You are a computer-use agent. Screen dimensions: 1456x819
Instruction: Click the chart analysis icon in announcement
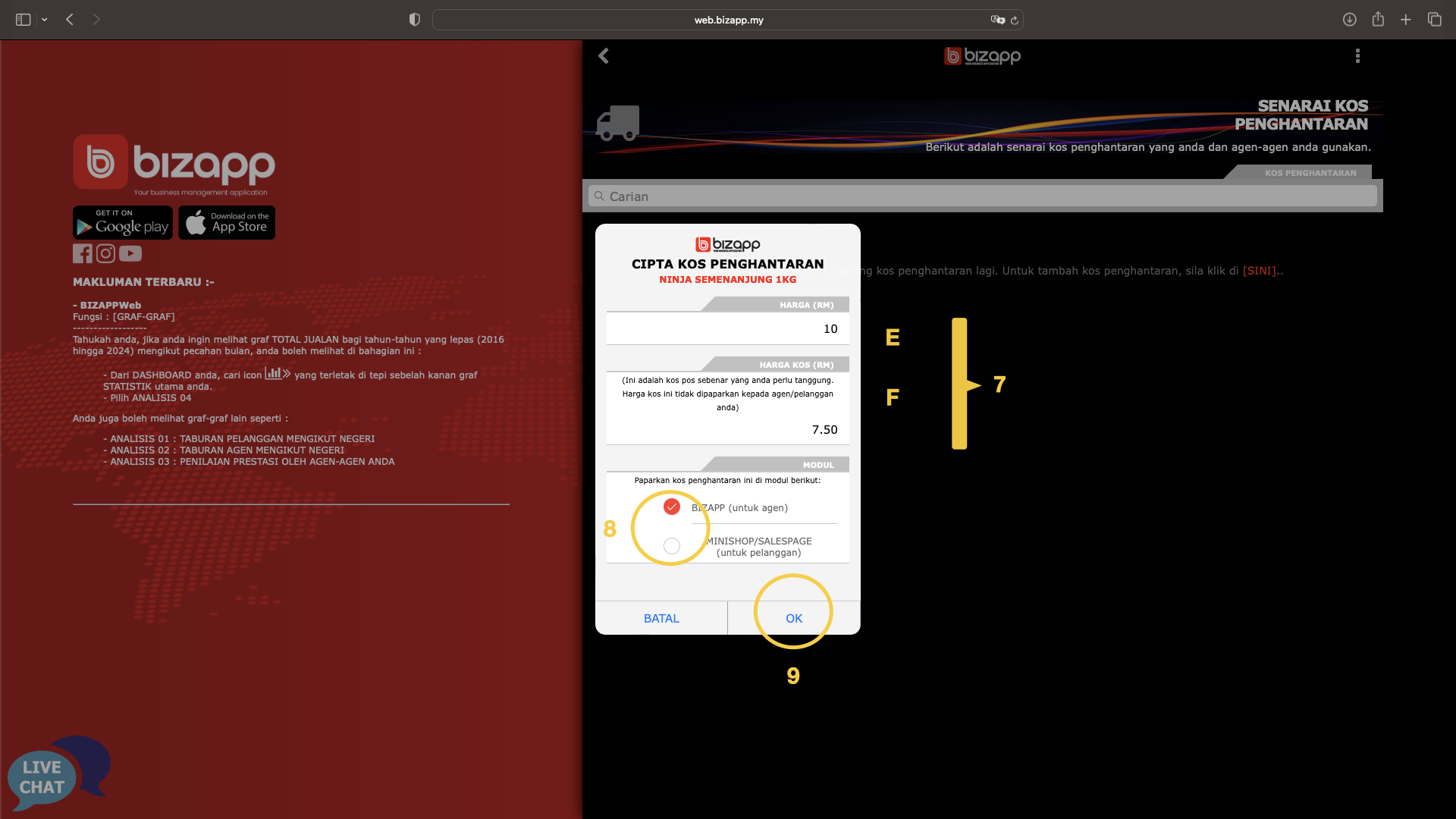[278, 373]
